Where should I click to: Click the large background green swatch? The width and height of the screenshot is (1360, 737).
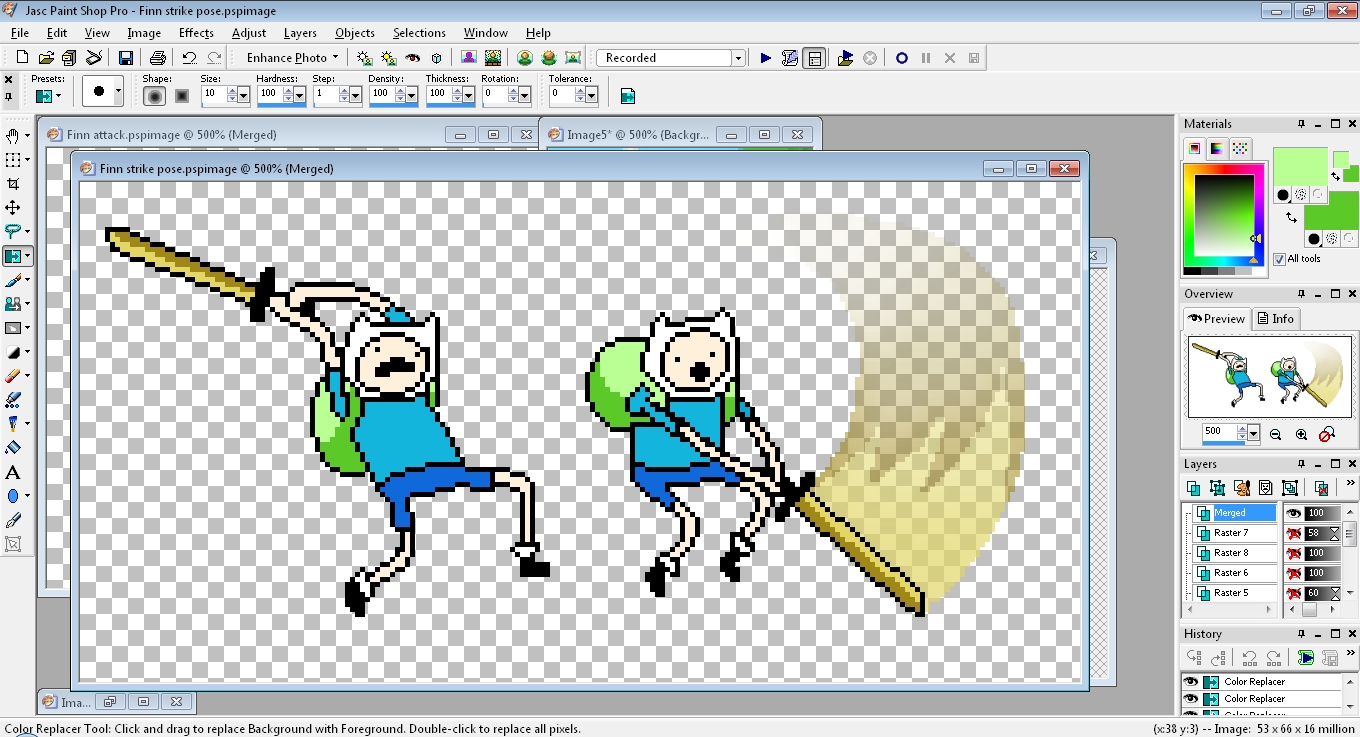pos(1330,213)
